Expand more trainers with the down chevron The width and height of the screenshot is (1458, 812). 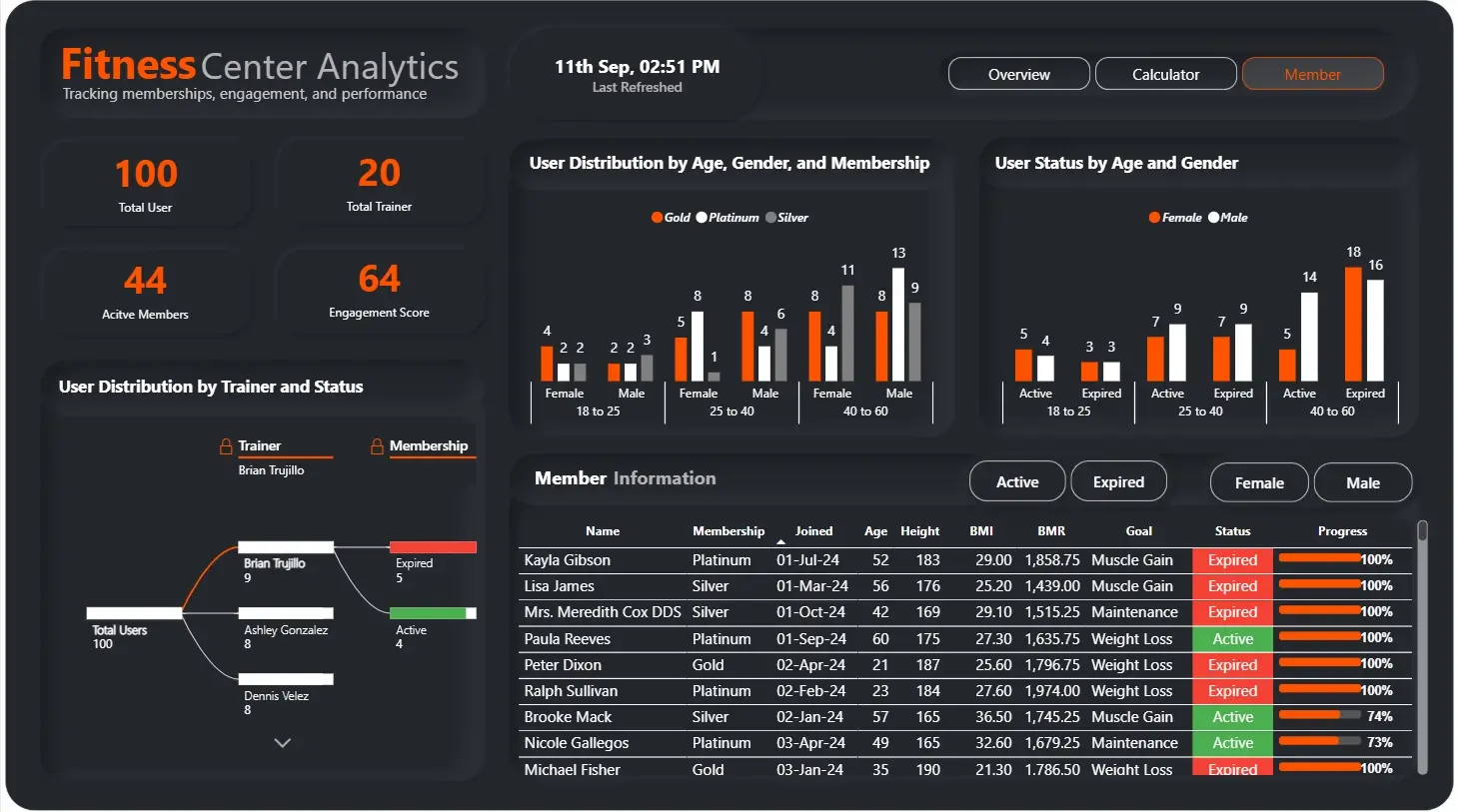(x=283, y=743)
